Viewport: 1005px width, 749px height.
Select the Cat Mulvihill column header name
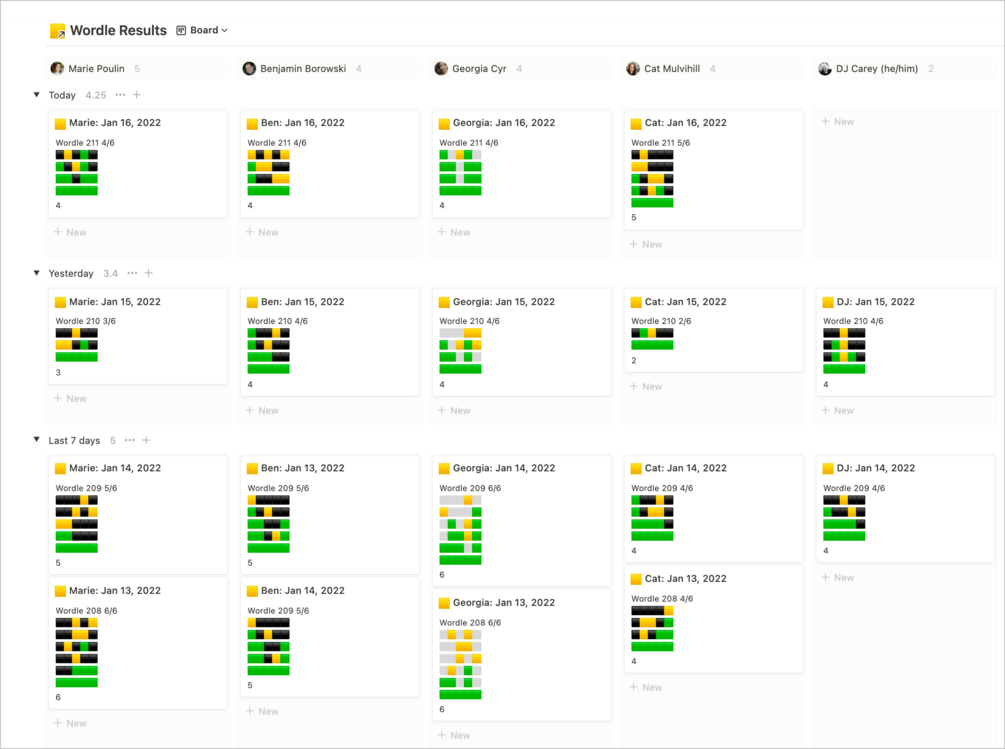tap(672, 69)
